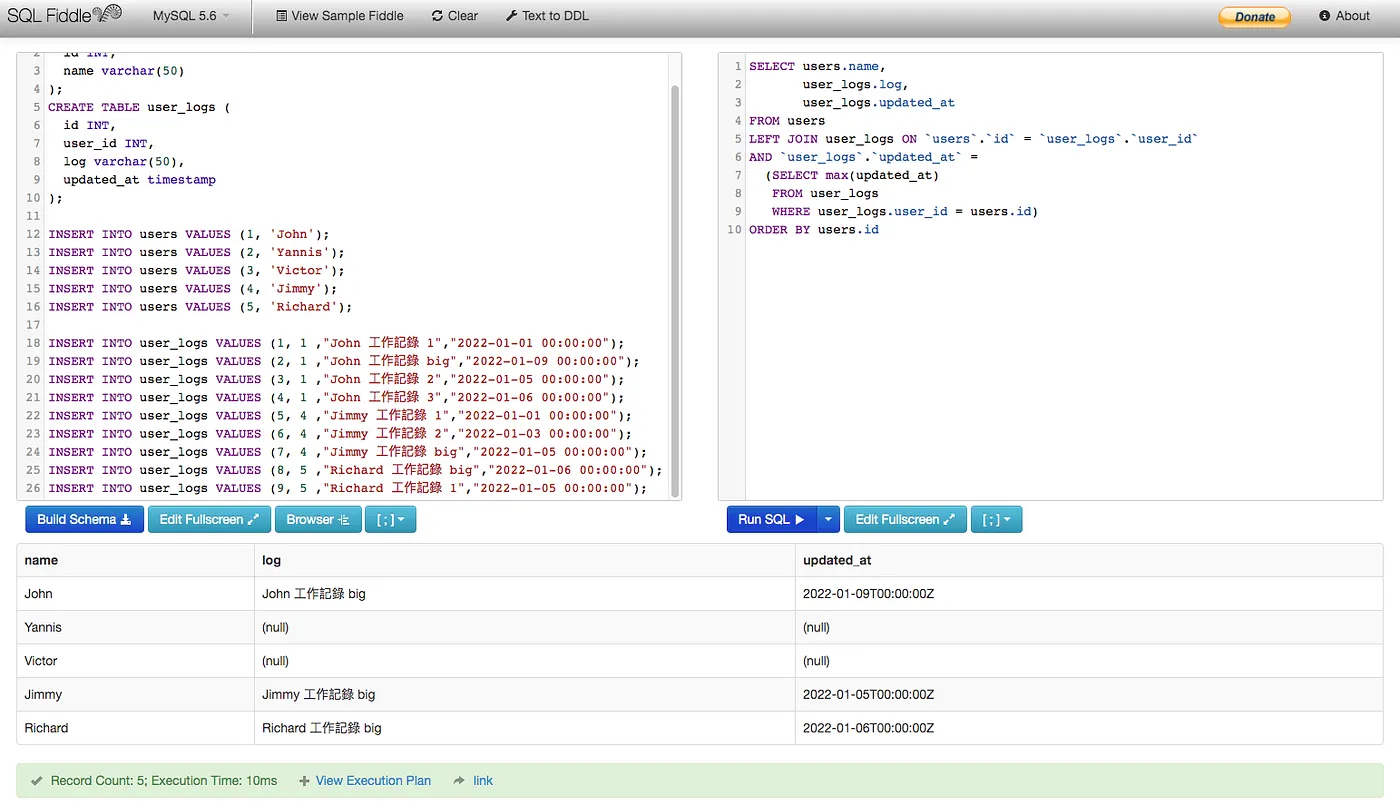Select 'Jimmy 工作記錄 big' cell
Screen dimensions: 1400x808
[525, 694]
